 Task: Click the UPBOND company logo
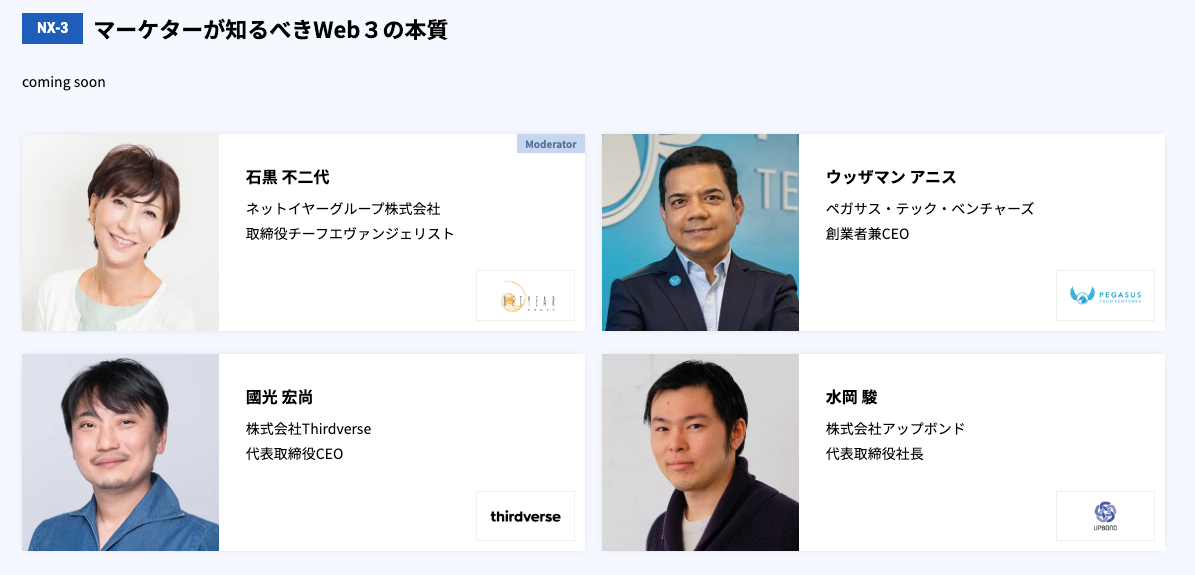(x=1105, y=516)
